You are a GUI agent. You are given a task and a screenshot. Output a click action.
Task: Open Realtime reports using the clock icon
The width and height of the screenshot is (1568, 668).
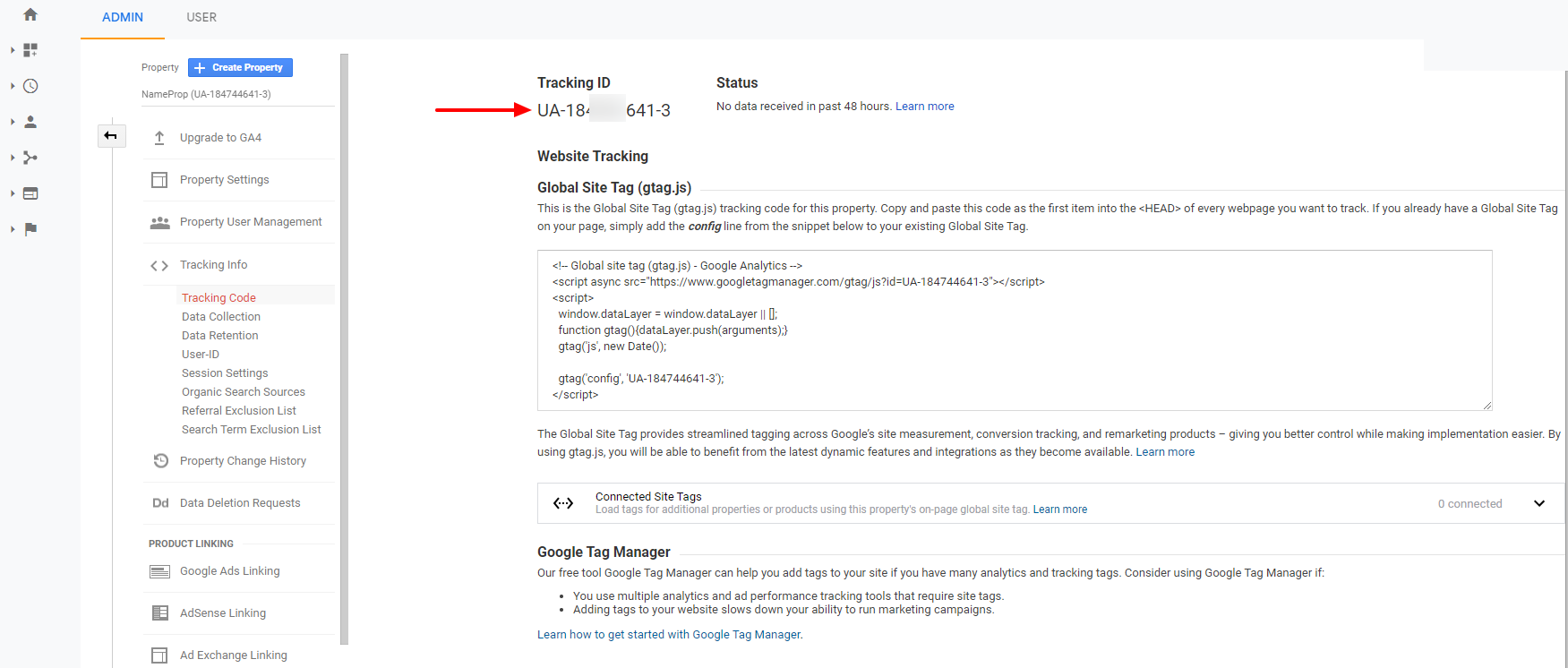[x=30, y=86]
